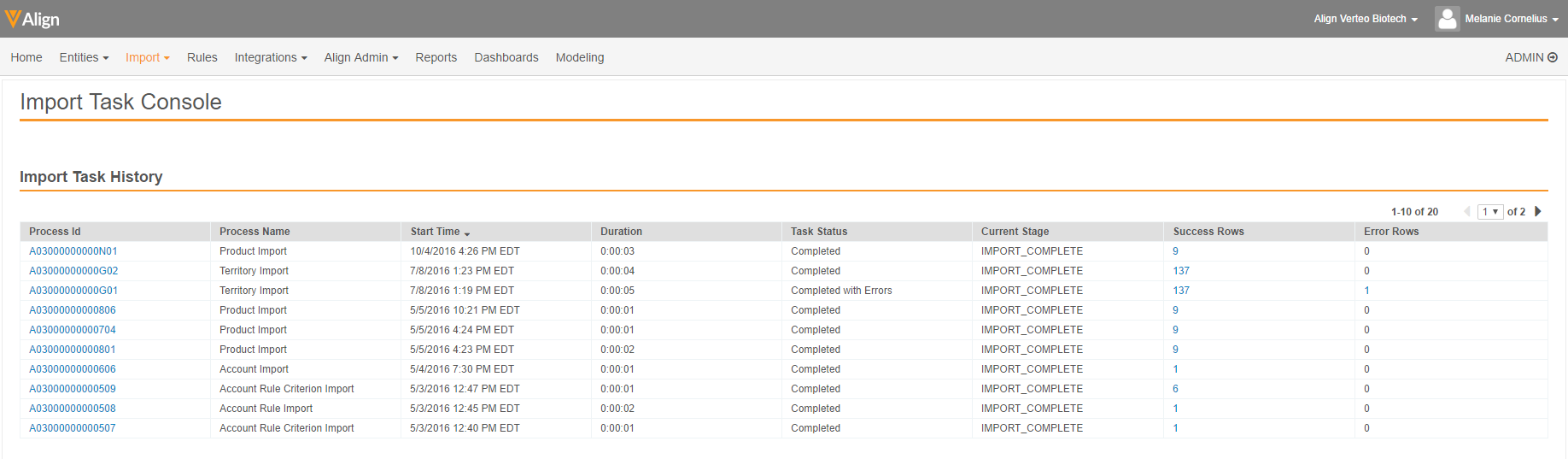
Task: Click the user profile avatar icon
Action: click(x=1447, y=19)
